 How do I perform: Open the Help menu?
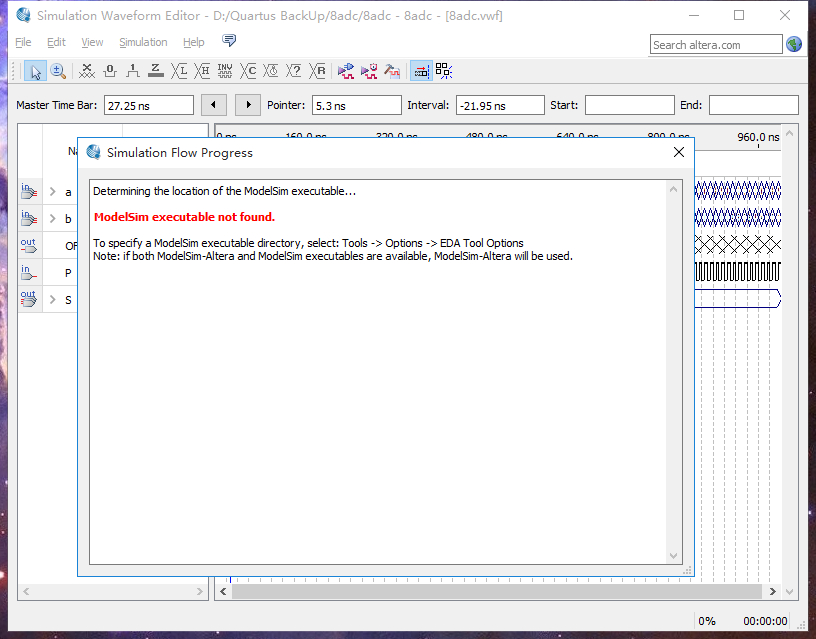click(194, 42)
